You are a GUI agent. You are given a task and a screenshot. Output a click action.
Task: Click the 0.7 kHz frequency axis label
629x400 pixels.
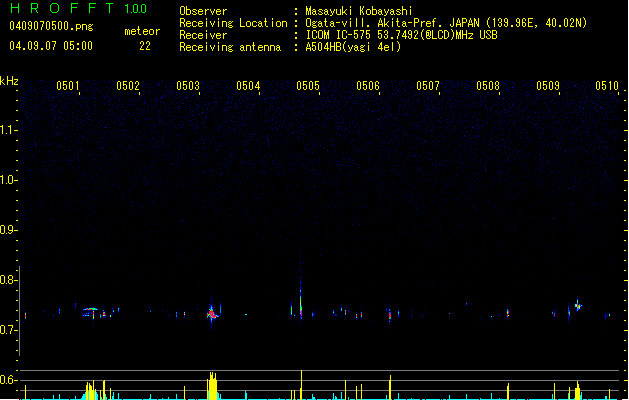click(x=8, y=330)
